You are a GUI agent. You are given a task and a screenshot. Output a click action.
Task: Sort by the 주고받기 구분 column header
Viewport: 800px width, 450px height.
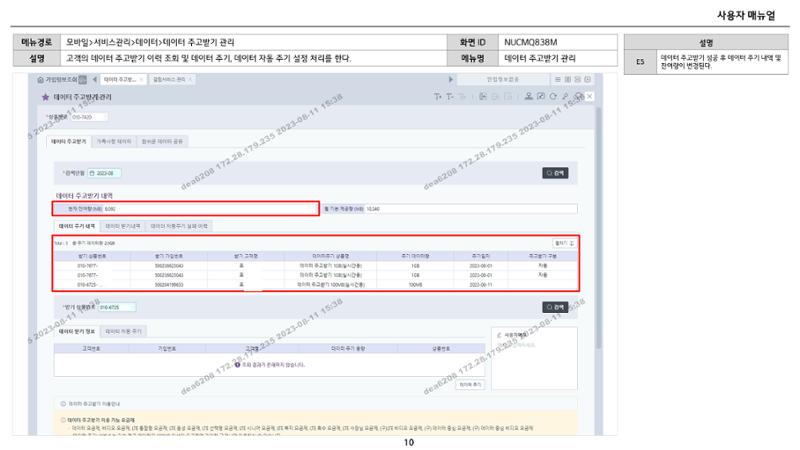coord(543,256)
